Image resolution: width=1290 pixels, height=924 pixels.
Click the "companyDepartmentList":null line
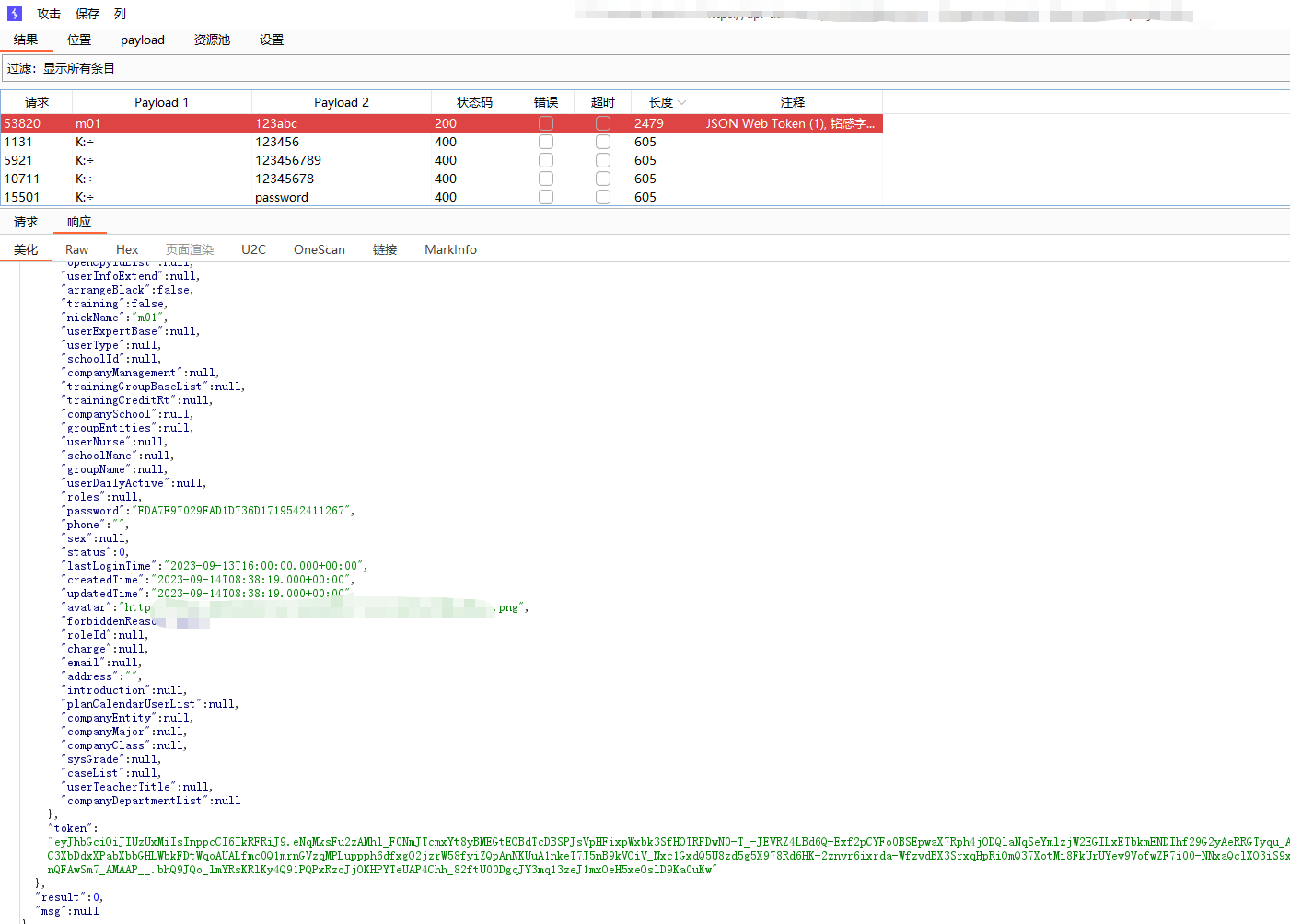pos(151,801)
